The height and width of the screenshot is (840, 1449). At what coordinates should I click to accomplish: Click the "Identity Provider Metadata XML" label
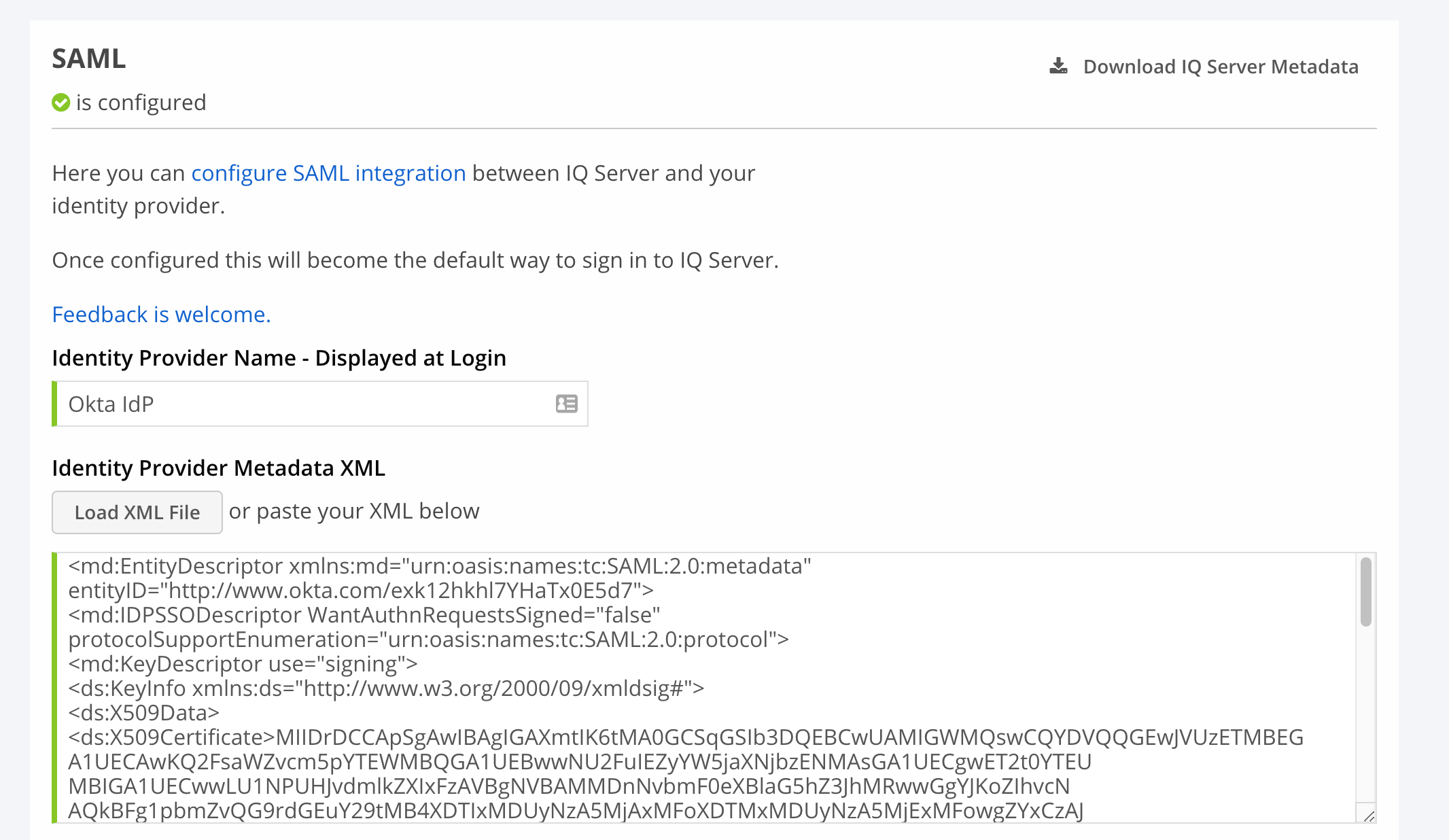point(218,468)
